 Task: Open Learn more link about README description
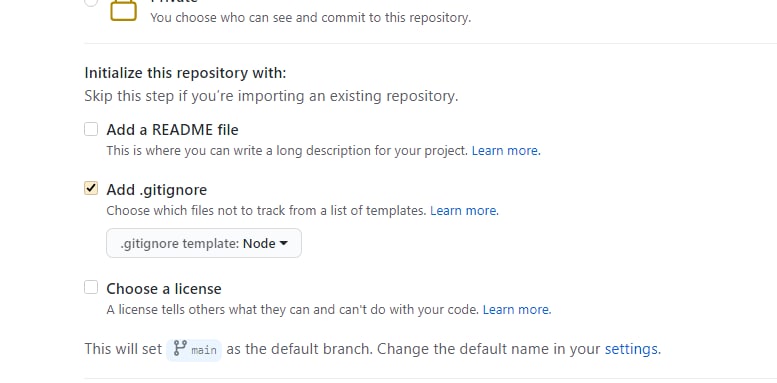click(x=506, y=151)
